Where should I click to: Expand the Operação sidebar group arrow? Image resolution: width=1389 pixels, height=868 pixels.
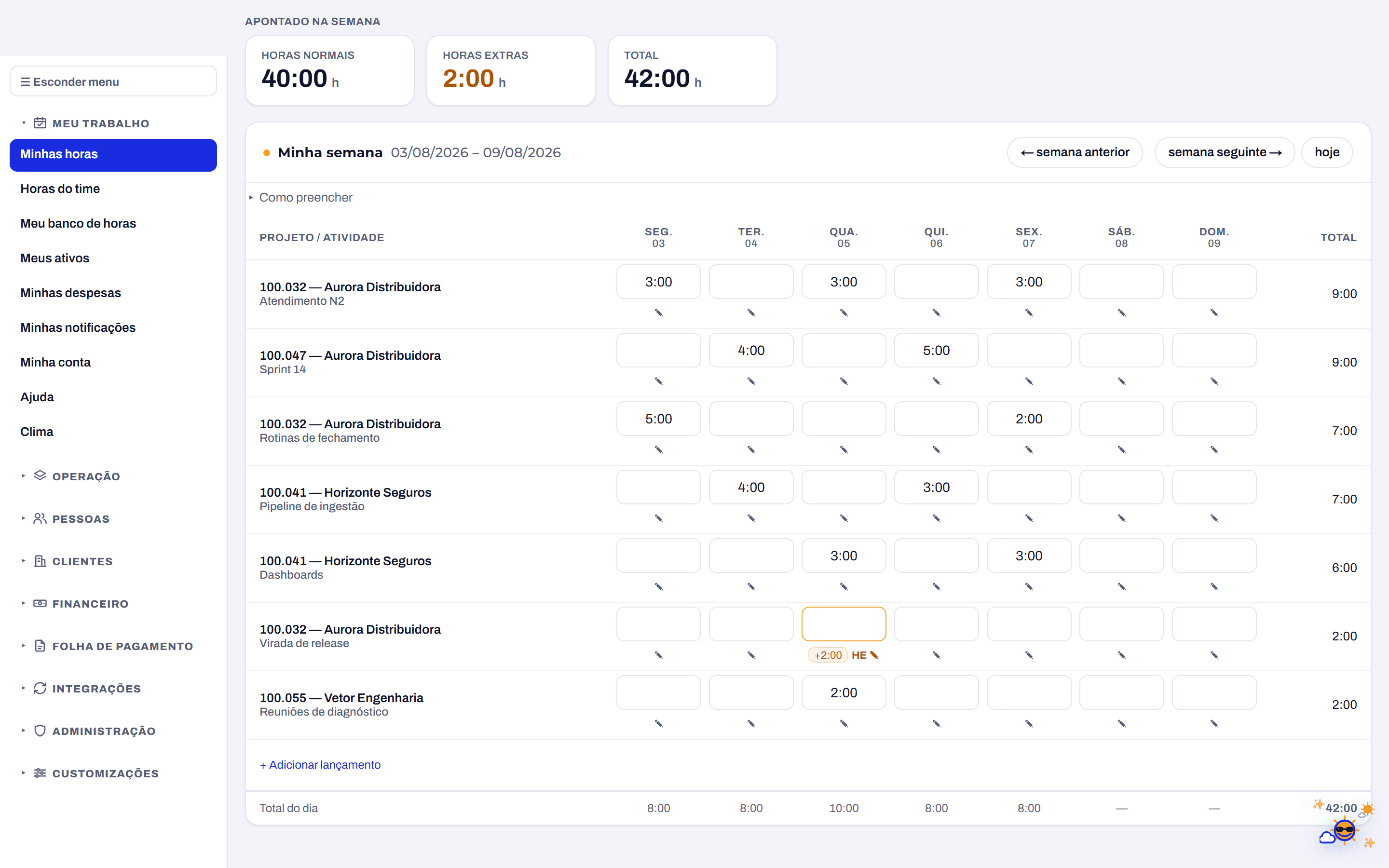[24, 476]
